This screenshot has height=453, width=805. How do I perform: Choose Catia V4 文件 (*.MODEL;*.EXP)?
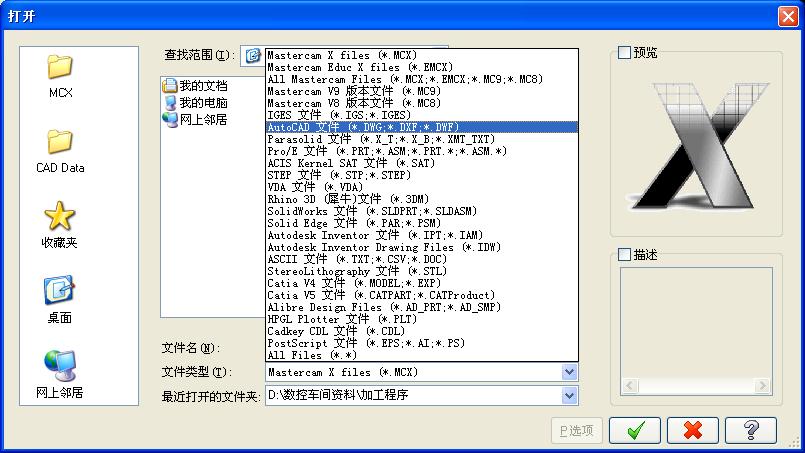point(422,283)
